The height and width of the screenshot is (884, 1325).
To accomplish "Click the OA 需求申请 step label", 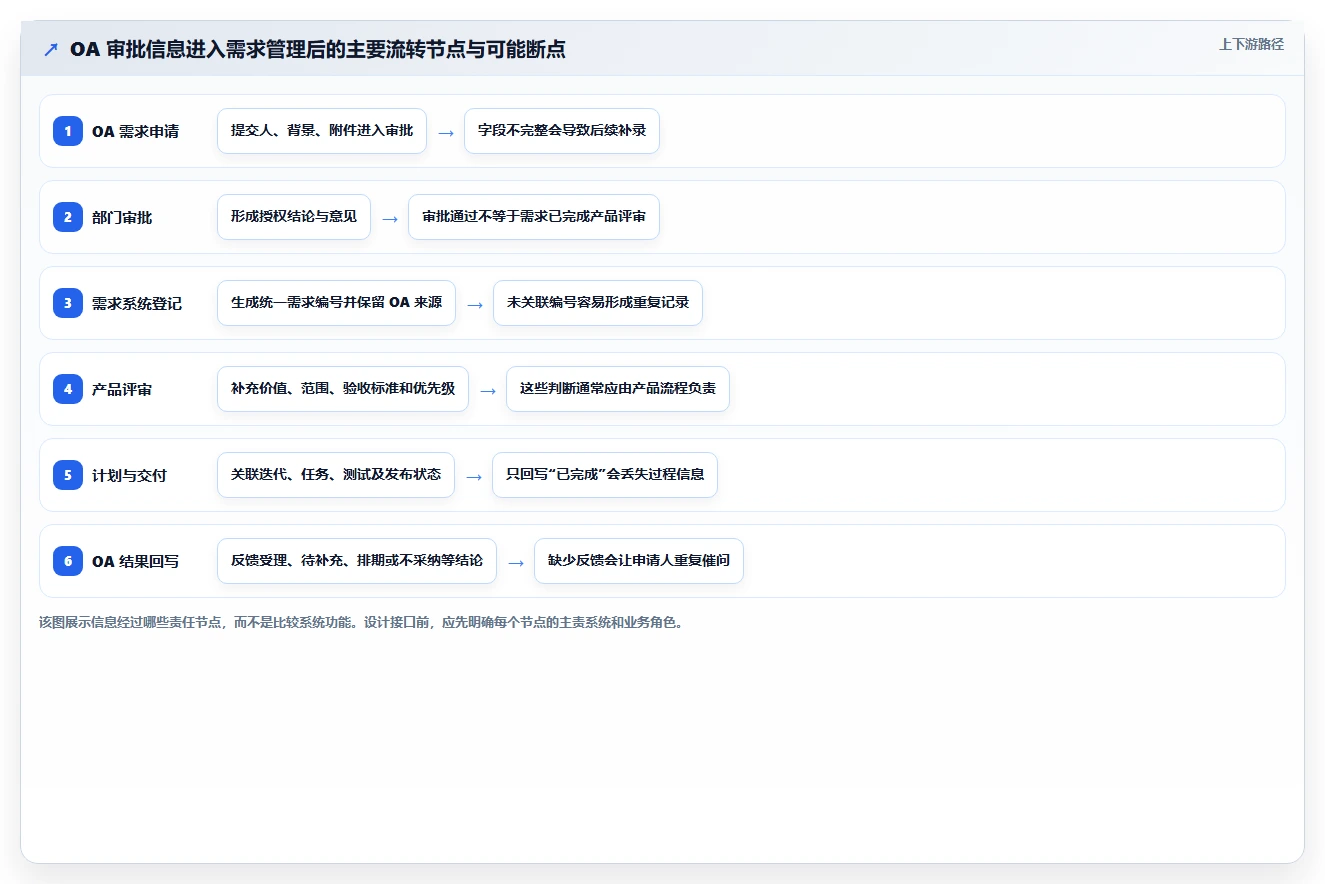I will [x=135, y=131].
